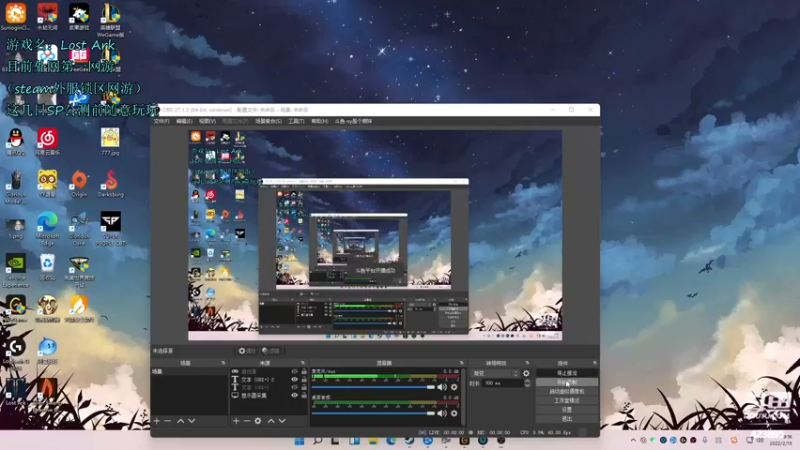Toggle lock on first source in list
The height and width of the screenshot is (450, 800).
coord(304,372)
